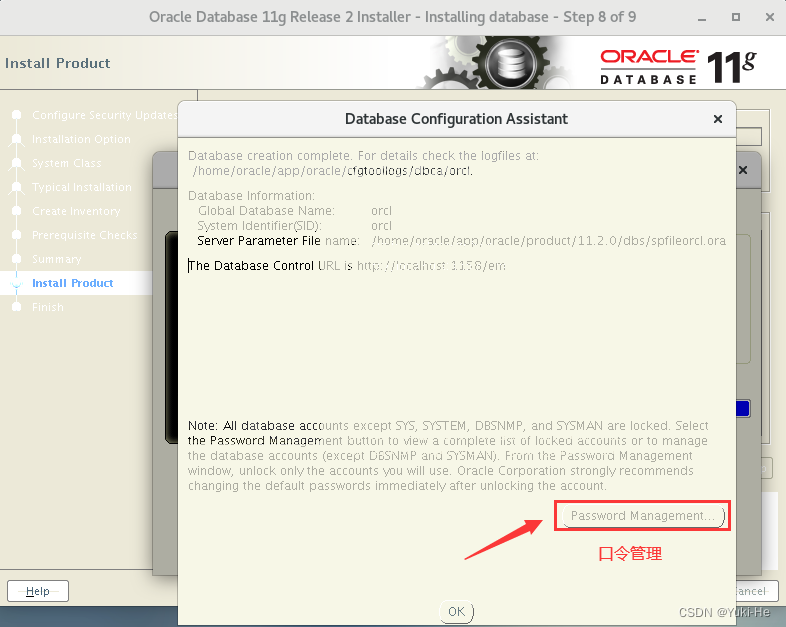Click the 'Global Database Name:' label
Screen dimensions: 786x627
[x=266, y=211]
